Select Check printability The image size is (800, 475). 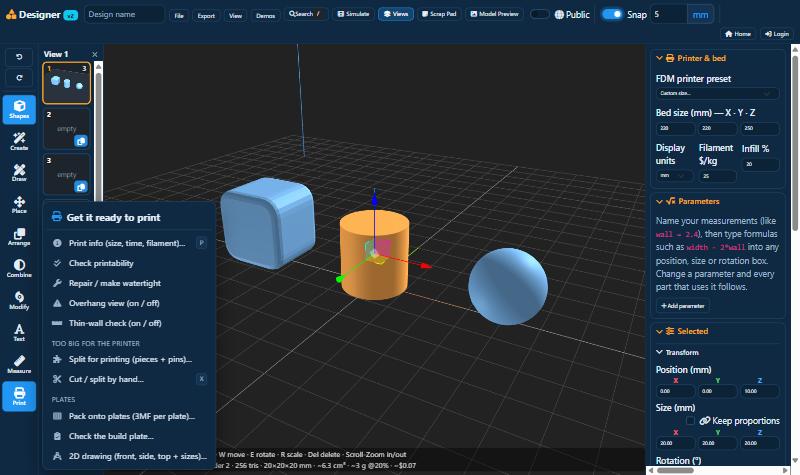(x=129, y=263)
